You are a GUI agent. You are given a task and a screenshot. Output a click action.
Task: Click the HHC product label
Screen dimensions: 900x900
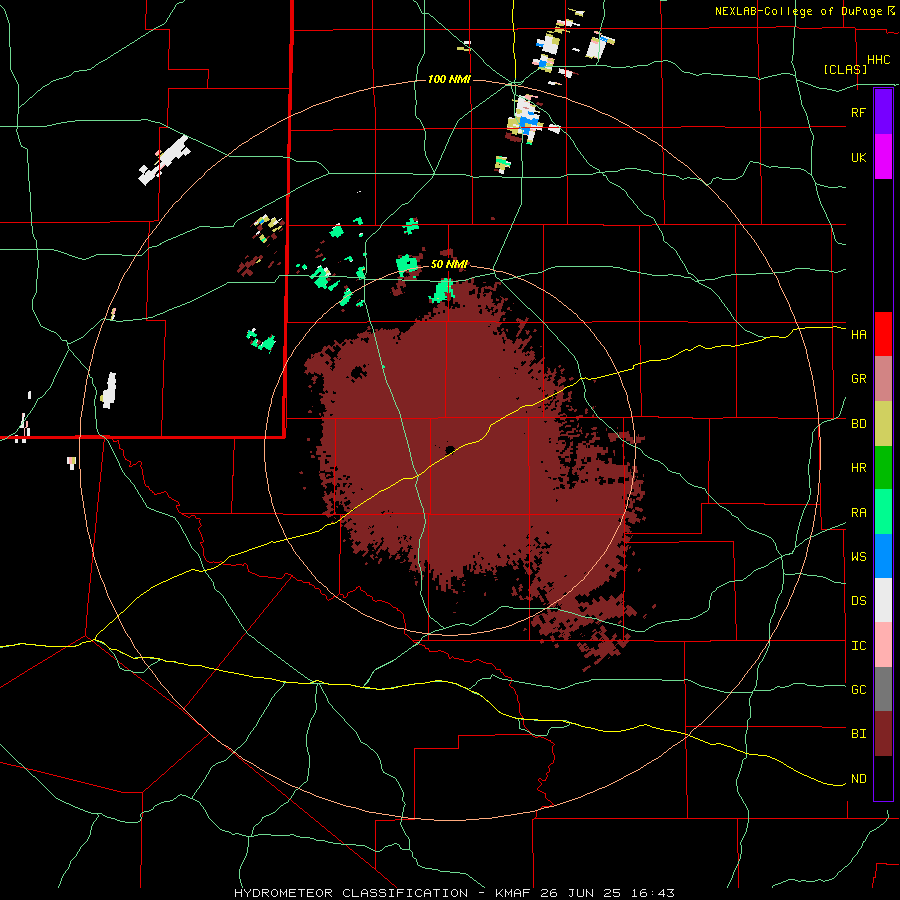click(x=878, y=60)
